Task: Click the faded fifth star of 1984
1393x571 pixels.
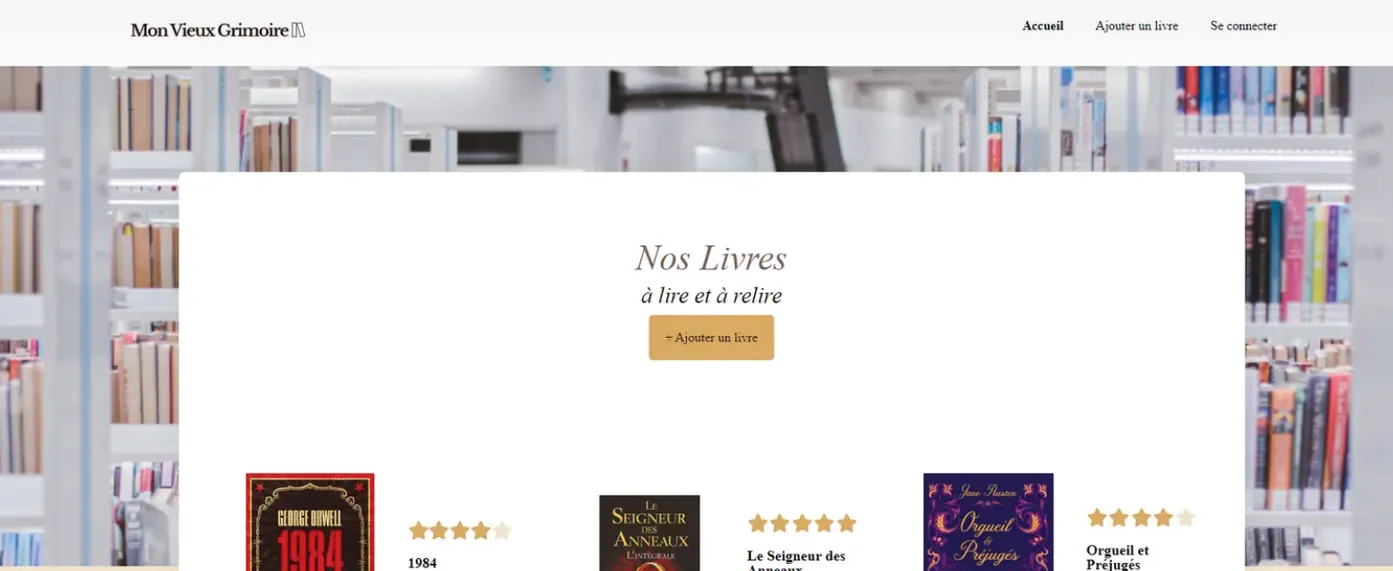Action: (502, 531)
